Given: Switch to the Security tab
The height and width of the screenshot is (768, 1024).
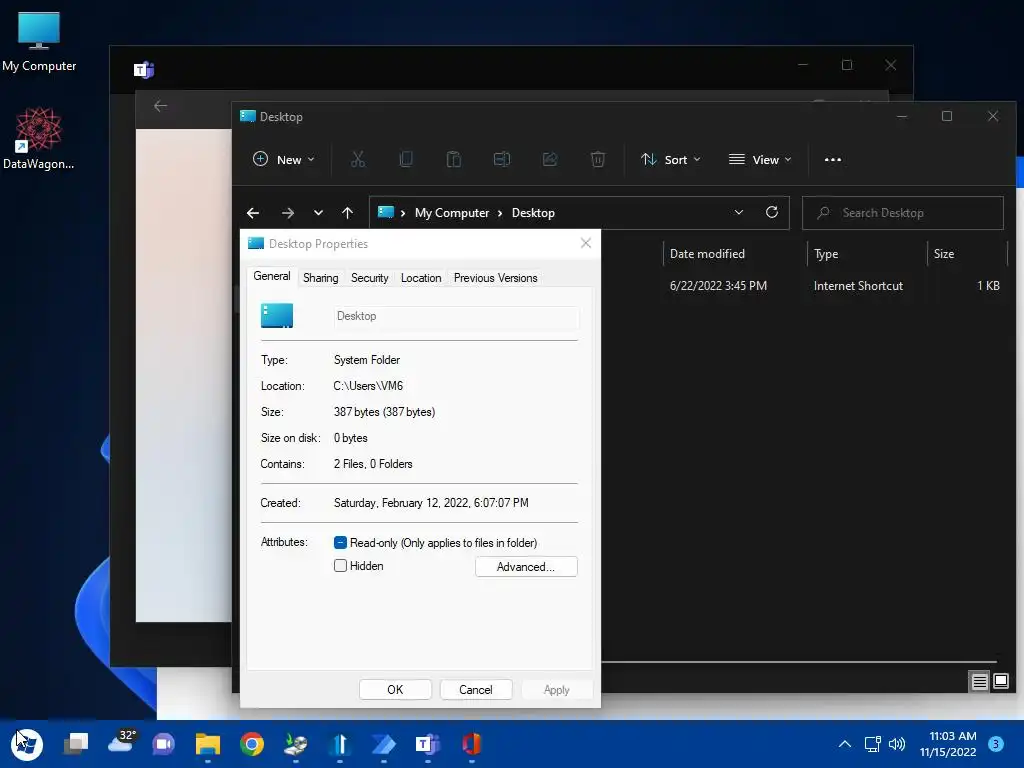Looking at the screenshot, I should click(x=370, y=278).
